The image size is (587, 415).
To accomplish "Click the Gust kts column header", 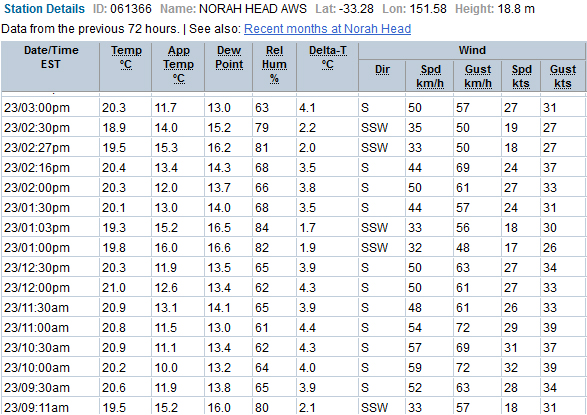I will [563, 76].
